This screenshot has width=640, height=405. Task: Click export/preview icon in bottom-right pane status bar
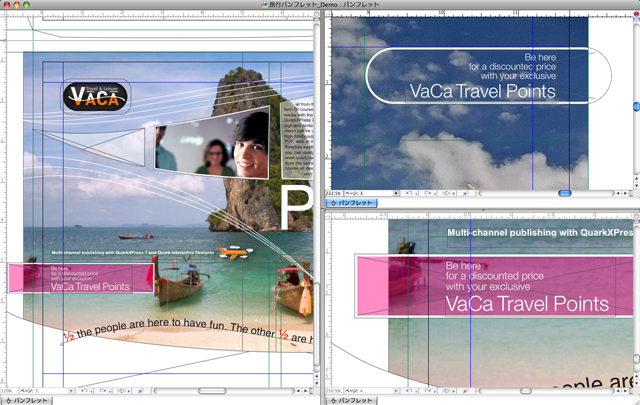[465, 391]
